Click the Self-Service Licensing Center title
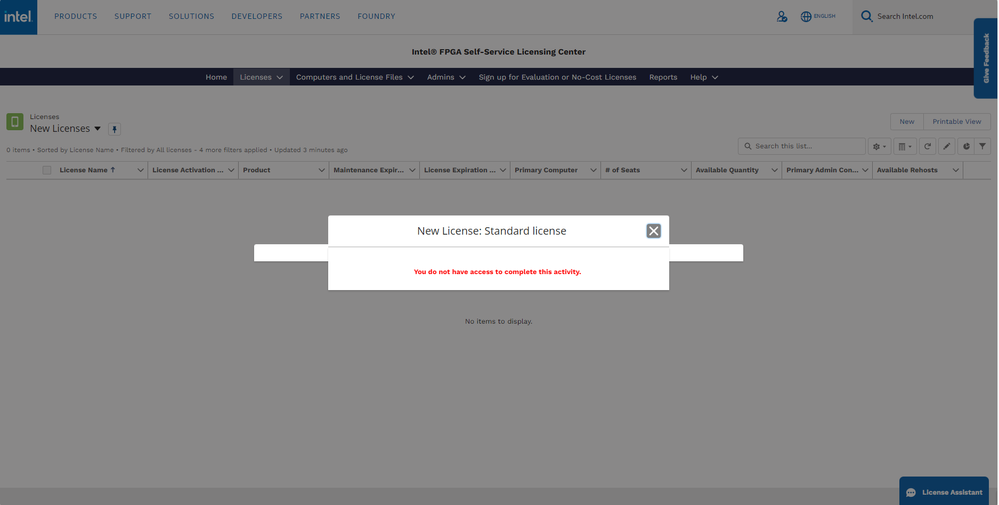 coord(498,52)
